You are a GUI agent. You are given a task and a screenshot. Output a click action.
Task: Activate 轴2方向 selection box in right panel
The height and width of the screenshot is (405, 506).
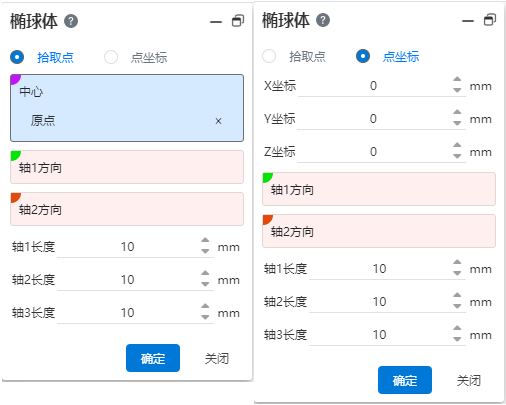tap(379, 231)
